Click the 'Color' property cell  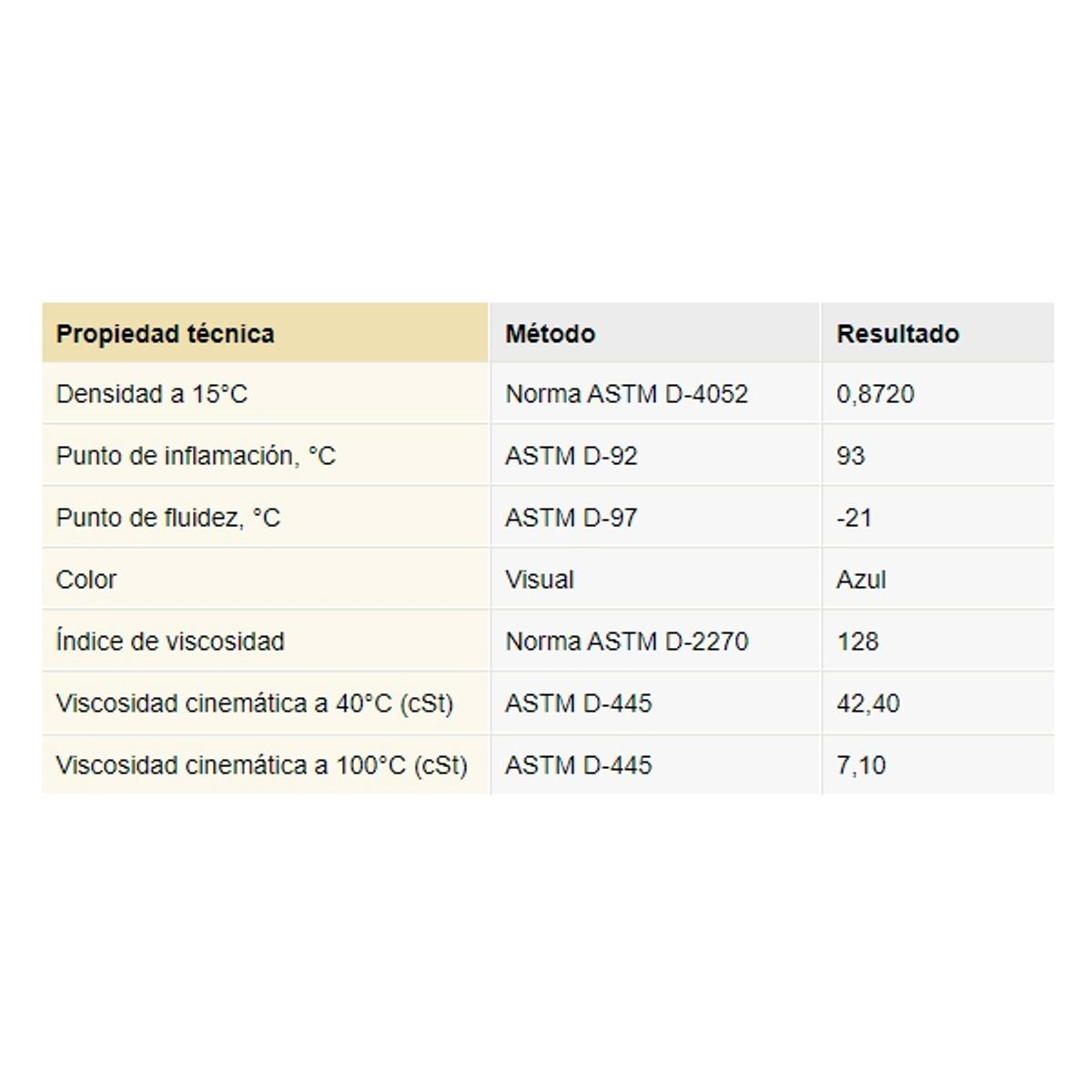tap(86, 580)
